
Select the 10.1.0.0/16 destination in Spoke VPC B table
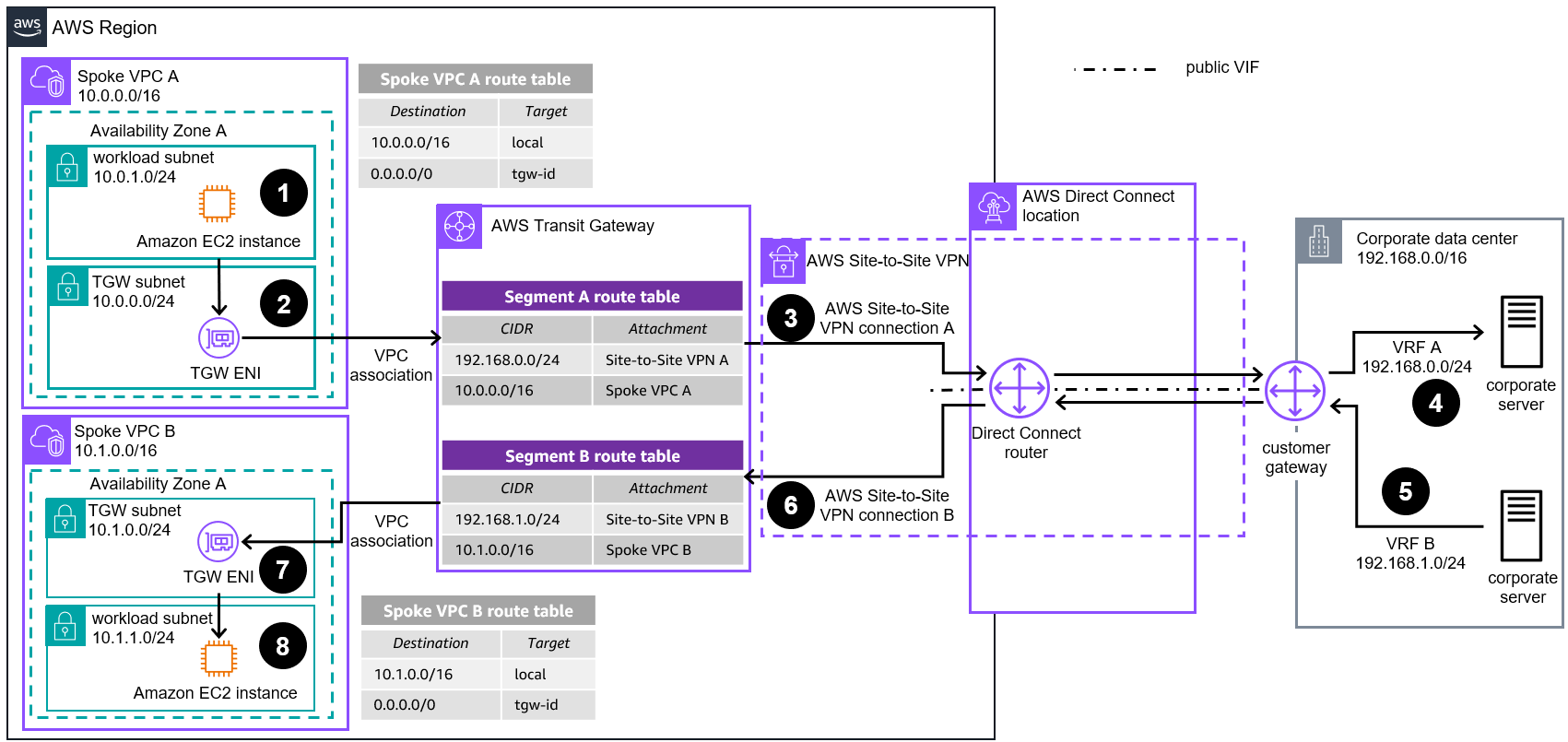point(431,675)
